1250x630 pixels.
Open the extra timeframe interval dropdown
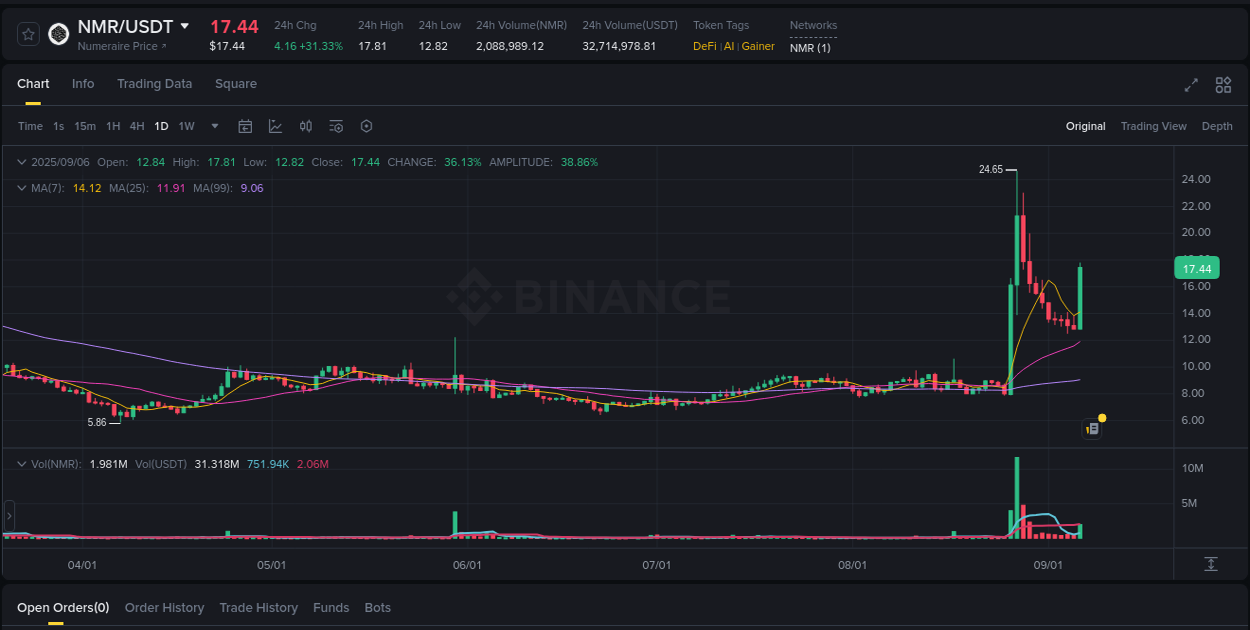[214, 126]
